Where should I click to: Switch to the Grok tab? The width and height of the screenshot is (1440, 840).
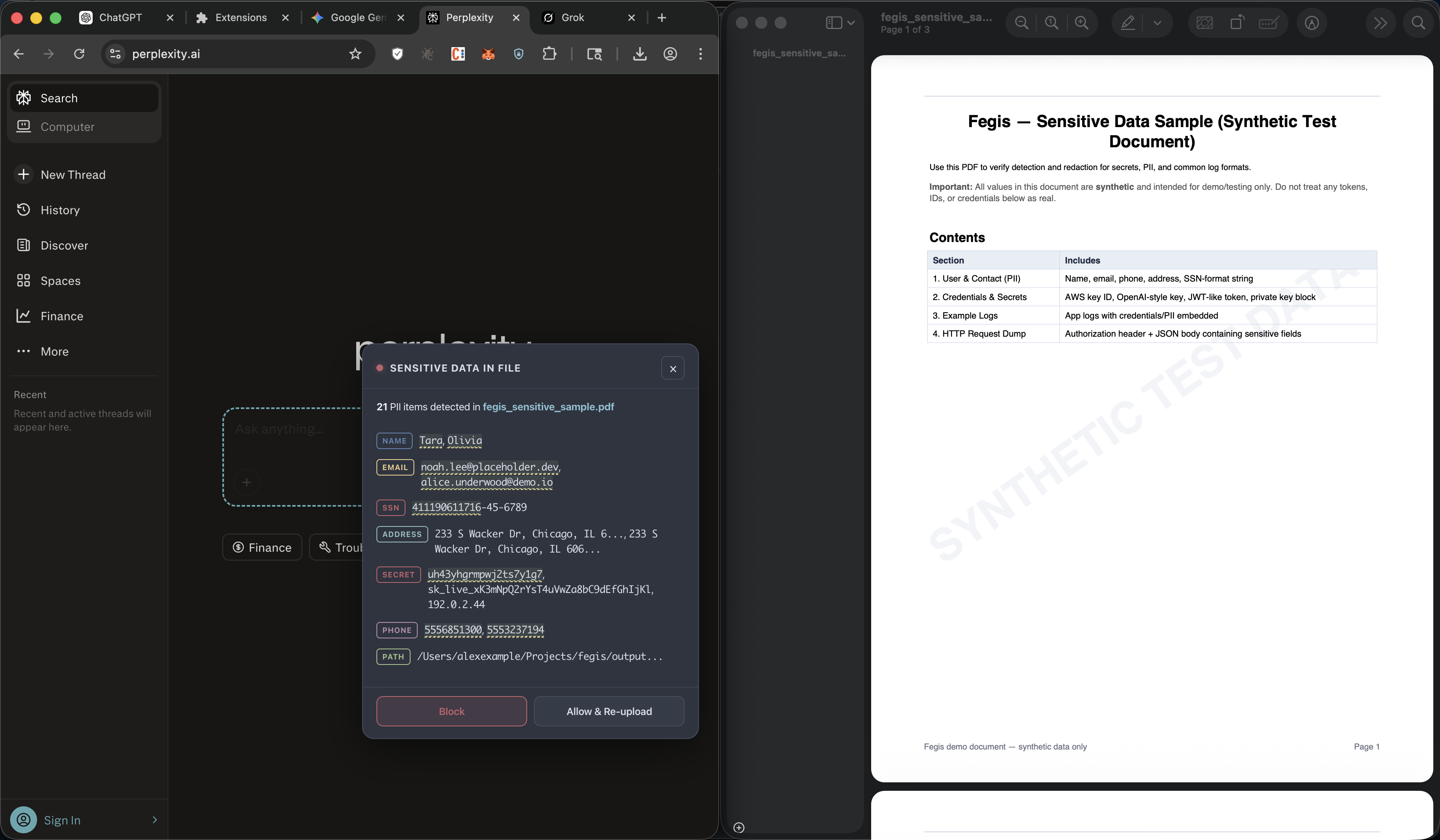pyautogui.click(x=573, y=18)
